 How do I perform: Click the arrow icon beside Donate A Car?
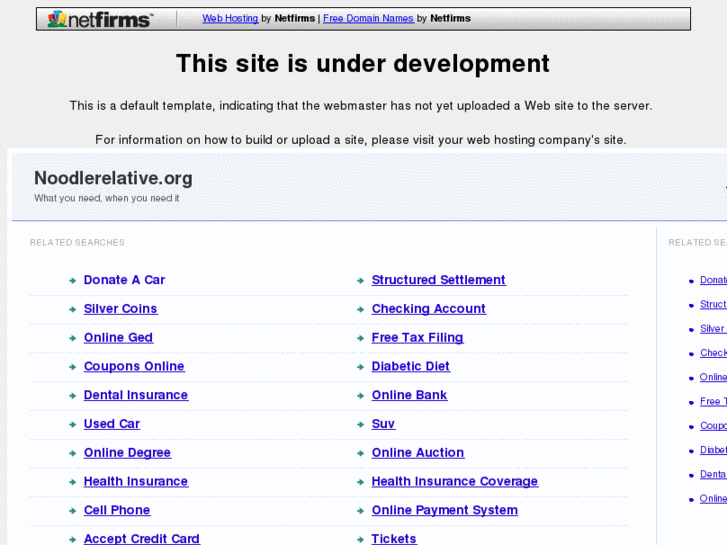[x=72, y=281]
